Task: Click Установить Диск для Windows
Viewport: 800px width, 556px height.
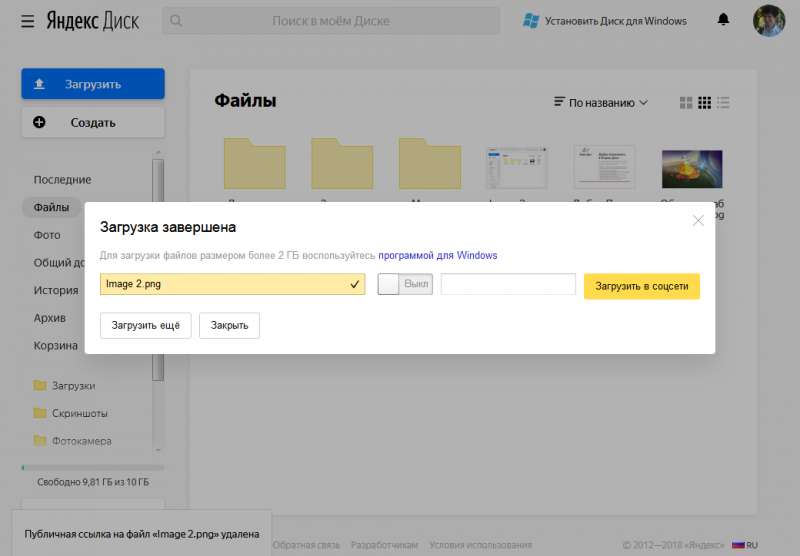Action: 605,21
